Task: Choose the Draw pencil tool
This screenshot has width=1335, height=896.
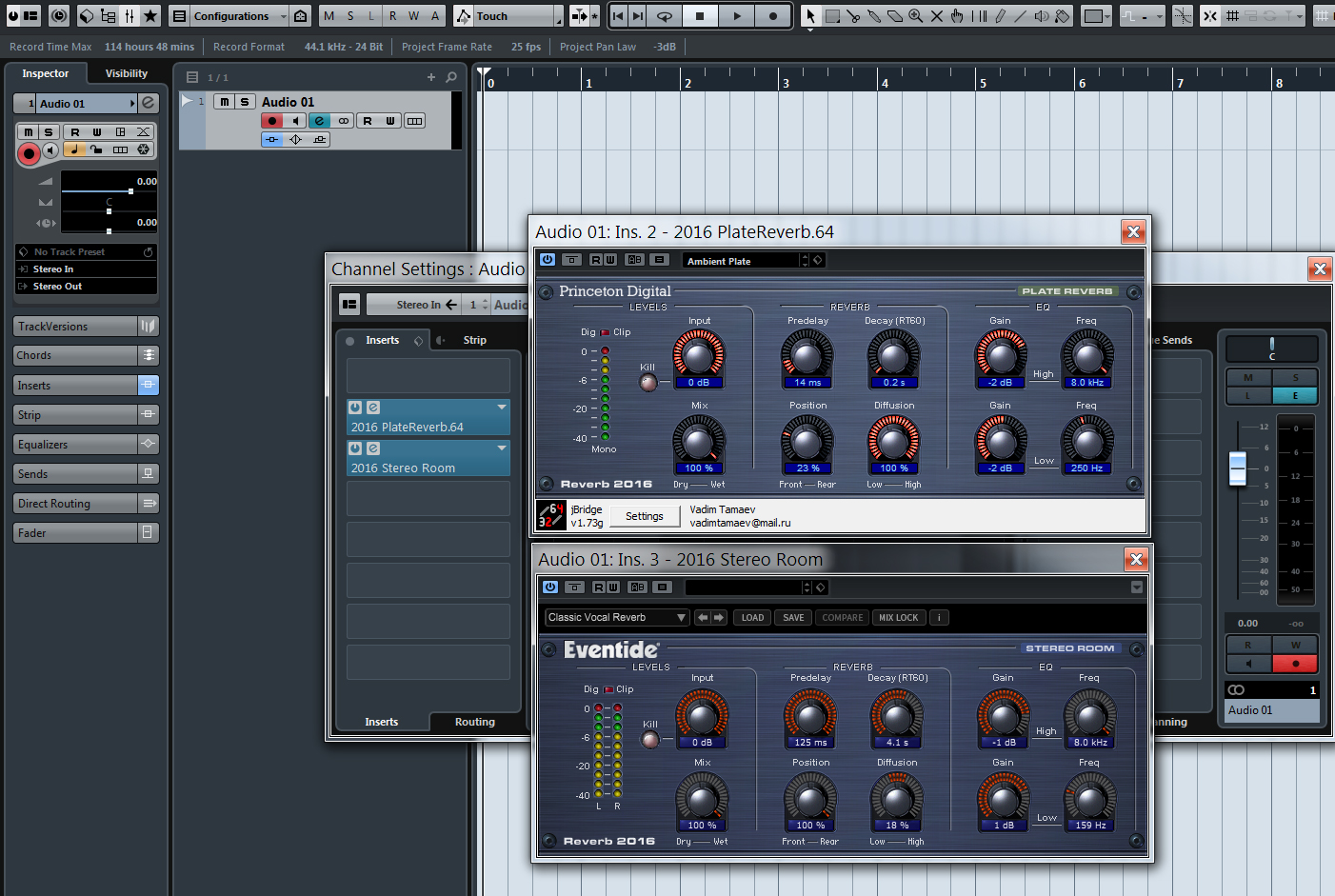Action: [1000, 16]
